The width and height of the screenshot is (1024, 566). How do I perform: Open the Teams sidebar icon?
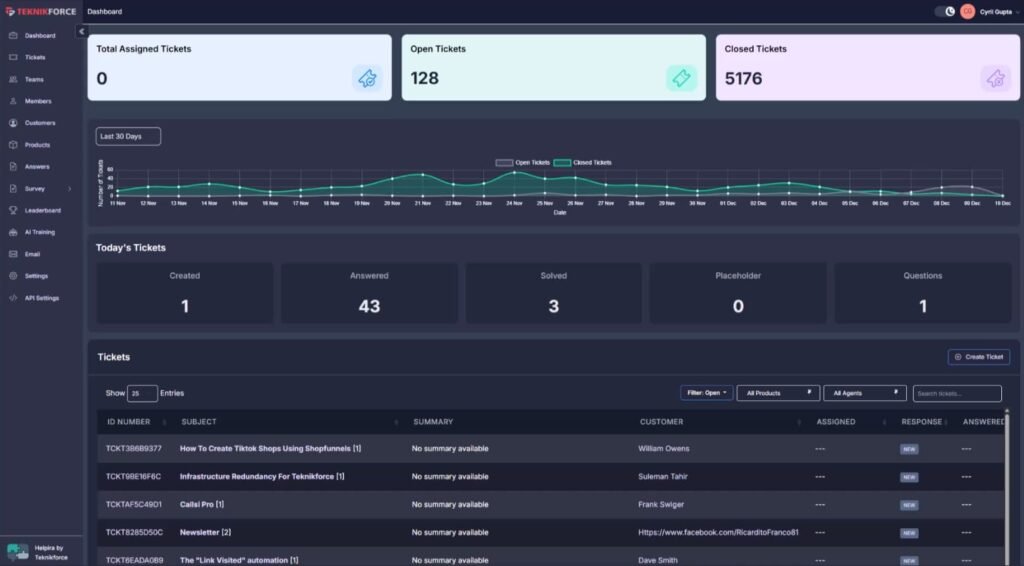pos(13,79)
